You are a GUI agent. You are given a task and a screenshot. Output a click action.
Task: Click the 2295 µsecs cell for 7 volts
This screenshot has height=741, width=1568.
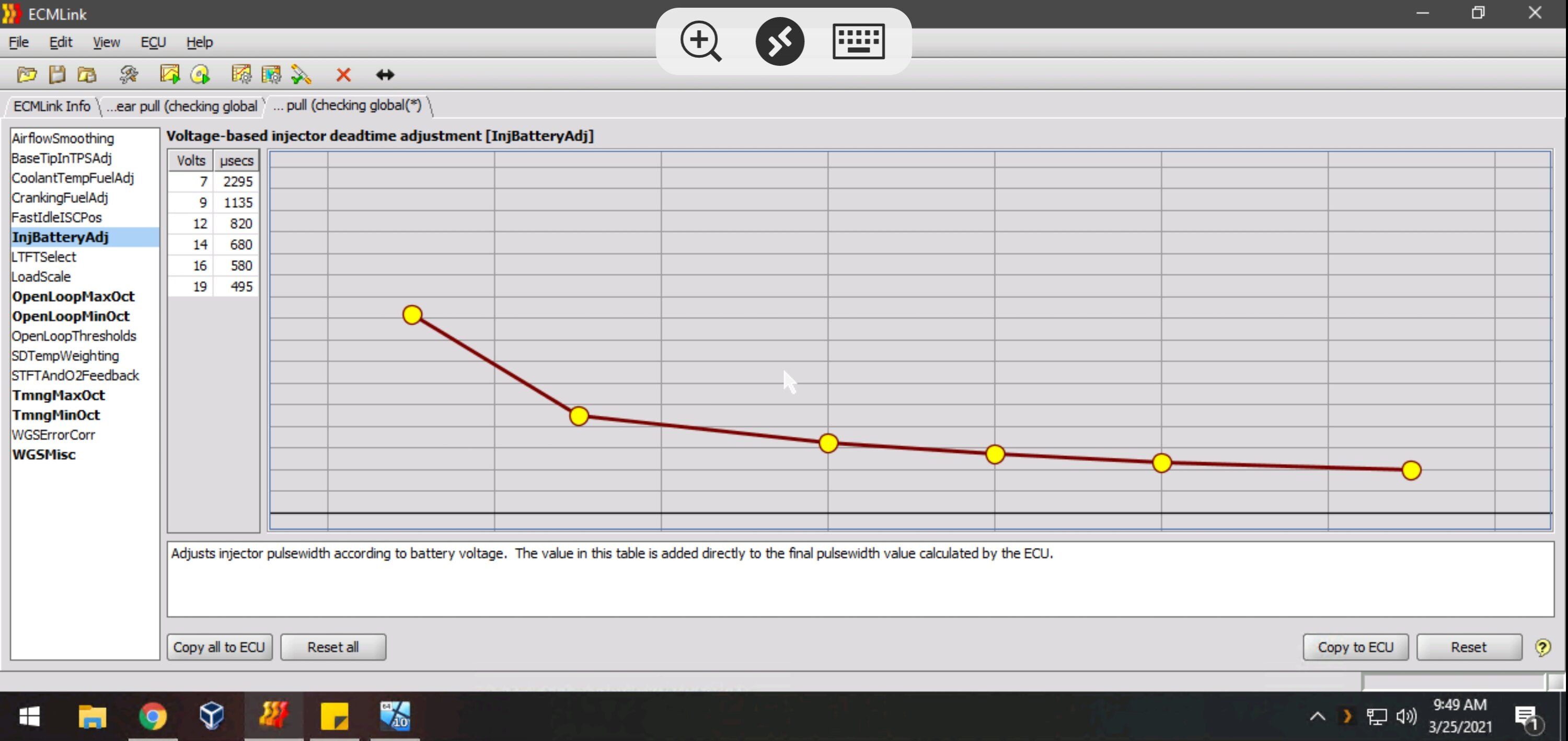(237, 181)
